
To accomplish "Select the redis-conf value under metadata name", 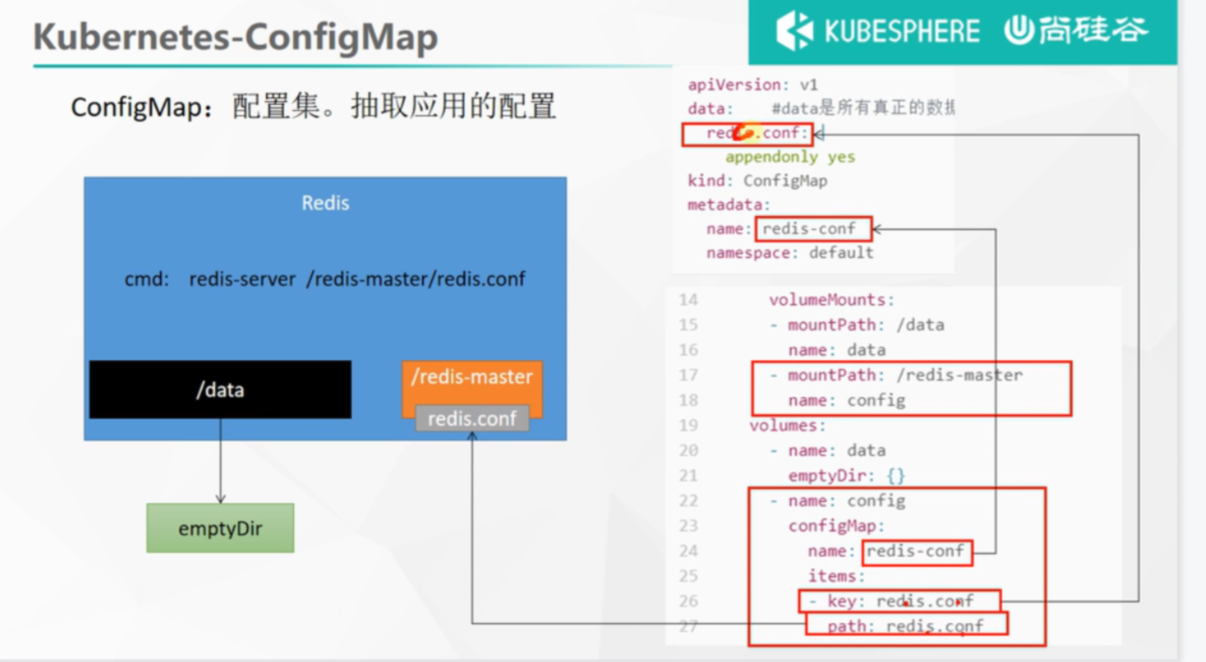I will point(812,229).
